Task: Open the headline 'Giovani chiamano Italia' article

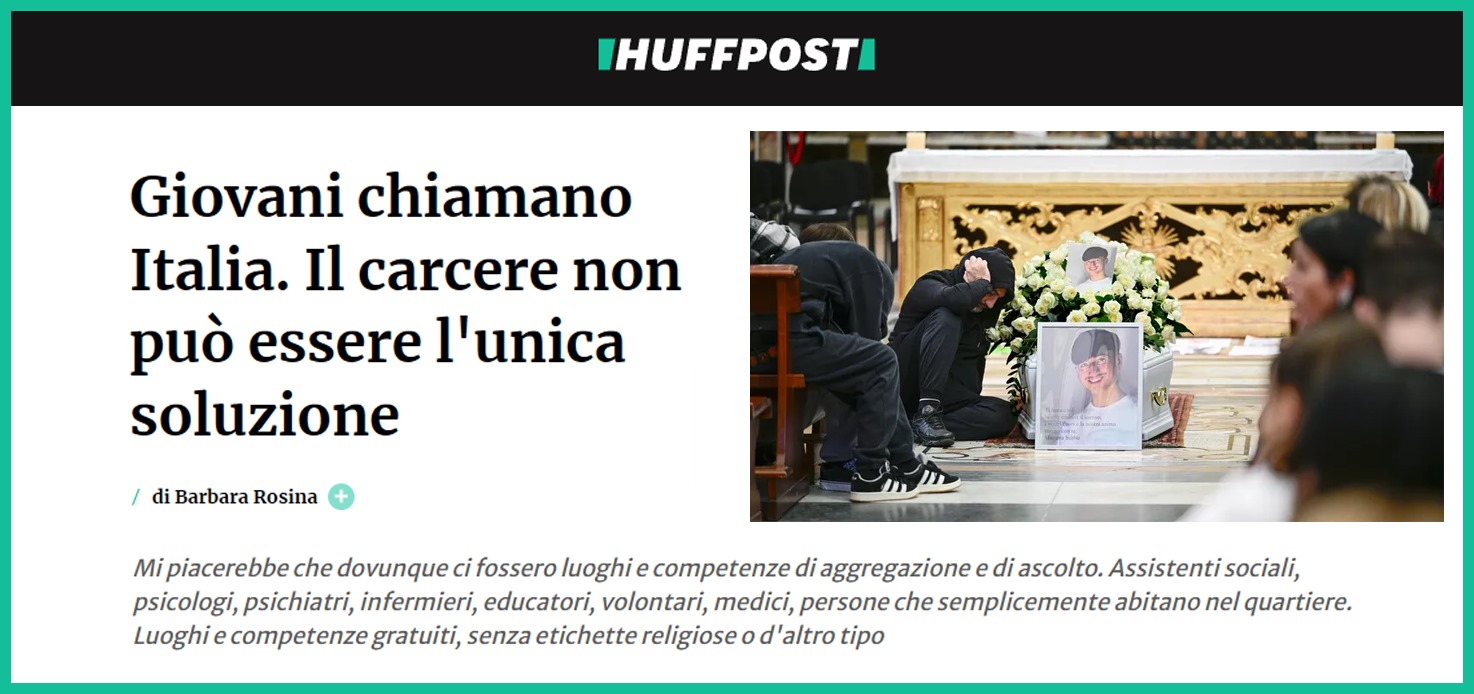Action: [405, 306]
